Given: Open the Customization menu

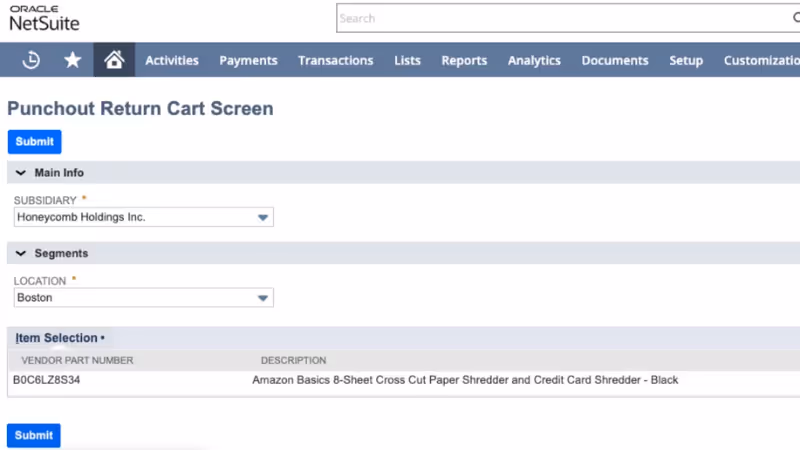Looking at the screenshot, I should 761,60.
